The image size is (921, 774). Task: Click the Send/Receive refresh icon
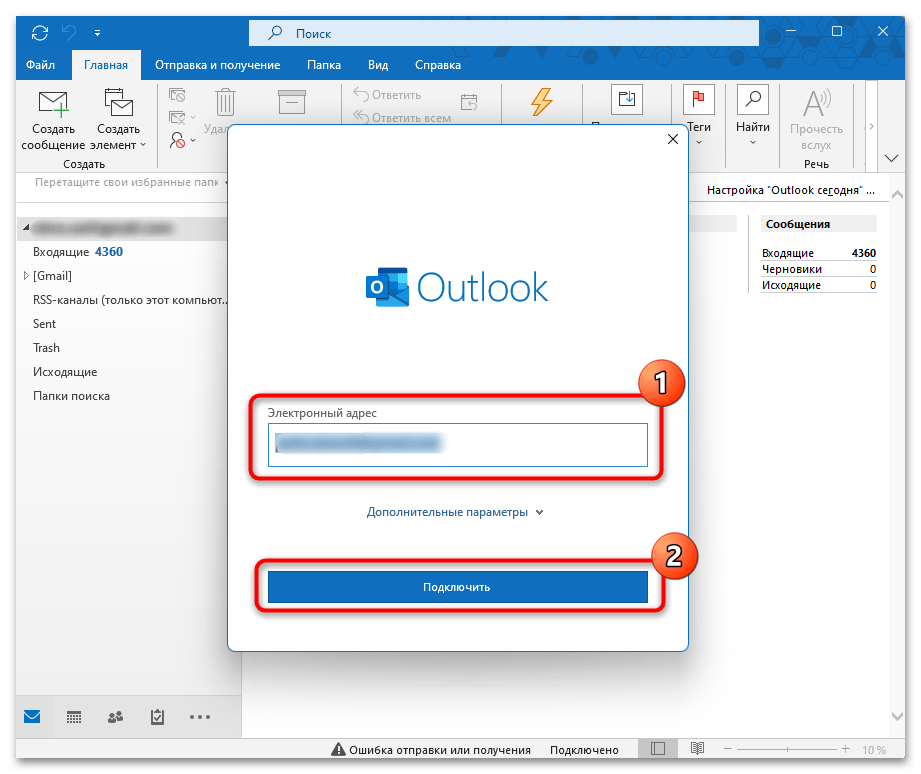pyautogui.click(x=39, y=32)
